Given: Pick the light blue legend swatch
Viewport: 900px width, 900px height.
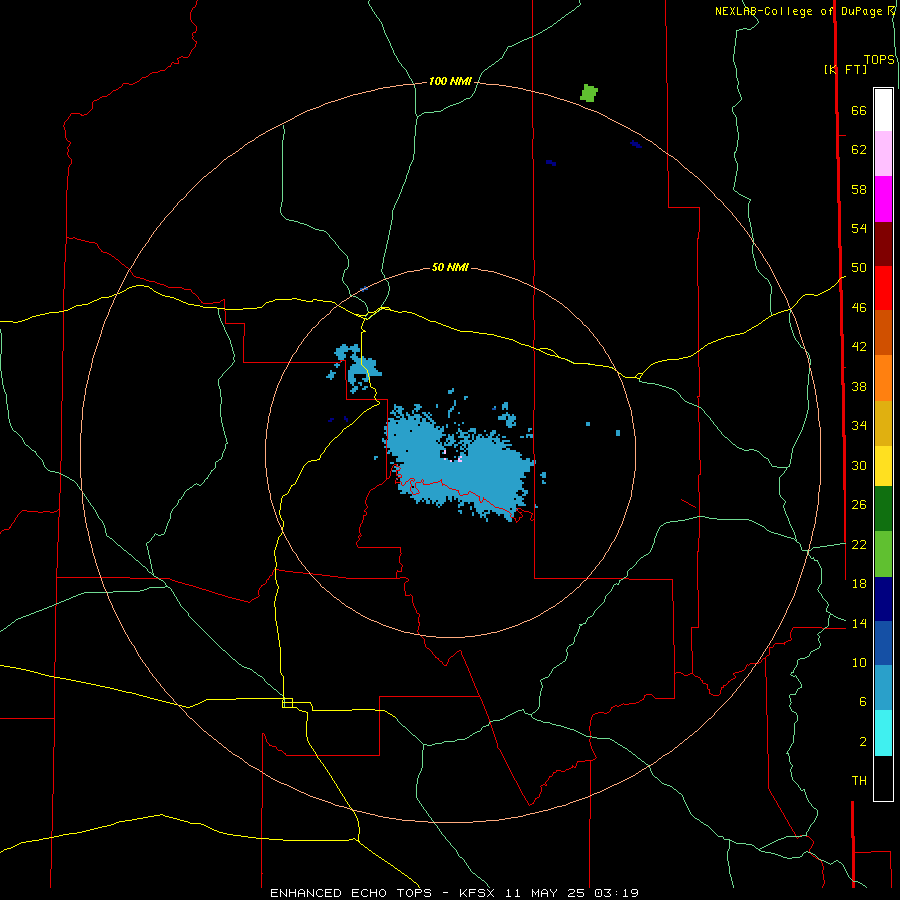Looking at the screenshot, I should (x=883, y=688).
